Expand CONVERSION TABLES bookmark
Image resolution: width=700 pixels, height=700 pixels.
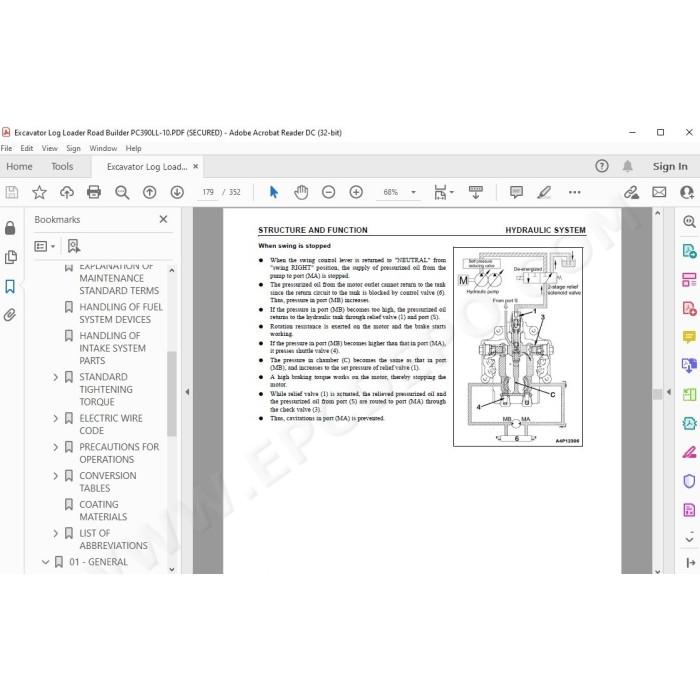coord(55,476)
